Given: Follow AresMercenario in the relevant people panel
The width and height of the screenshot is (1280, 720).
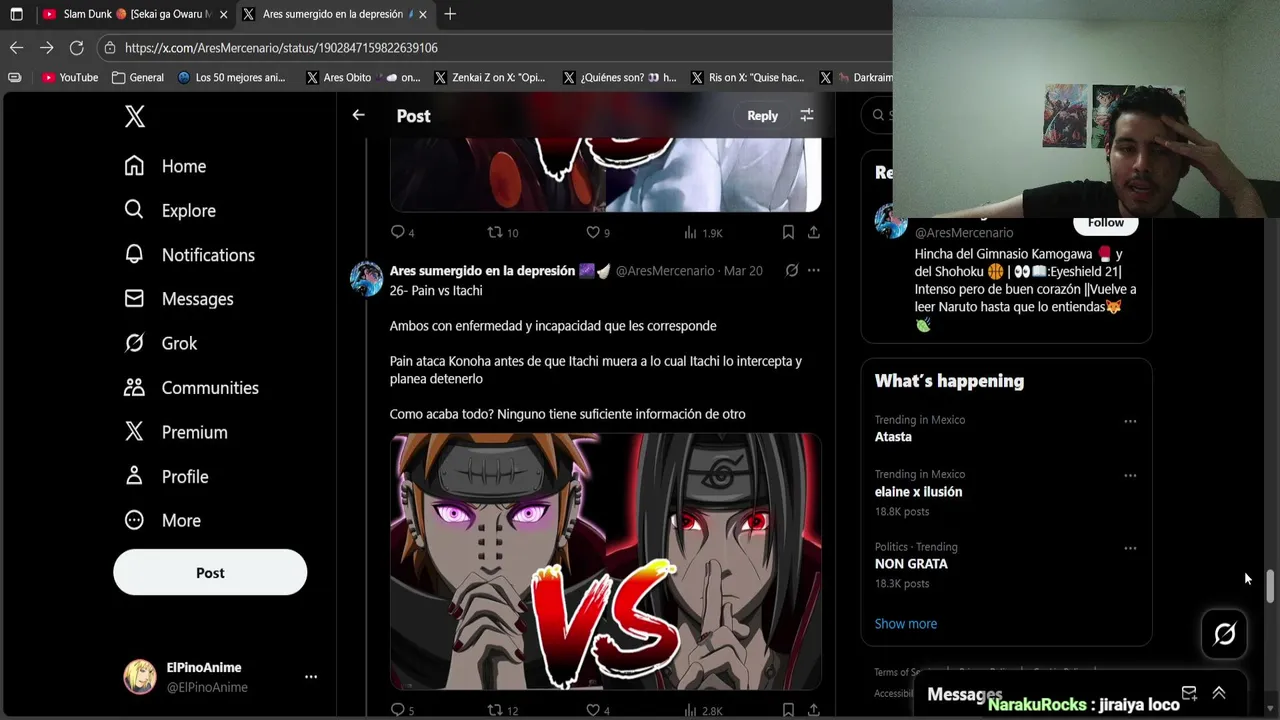Looking at the screenshot, I should 1105,224.
